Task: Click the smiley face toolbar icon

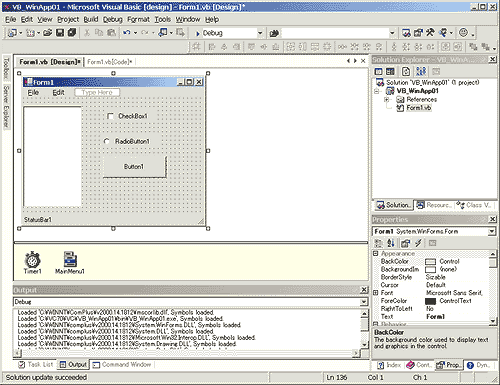Action: (463, 33)
